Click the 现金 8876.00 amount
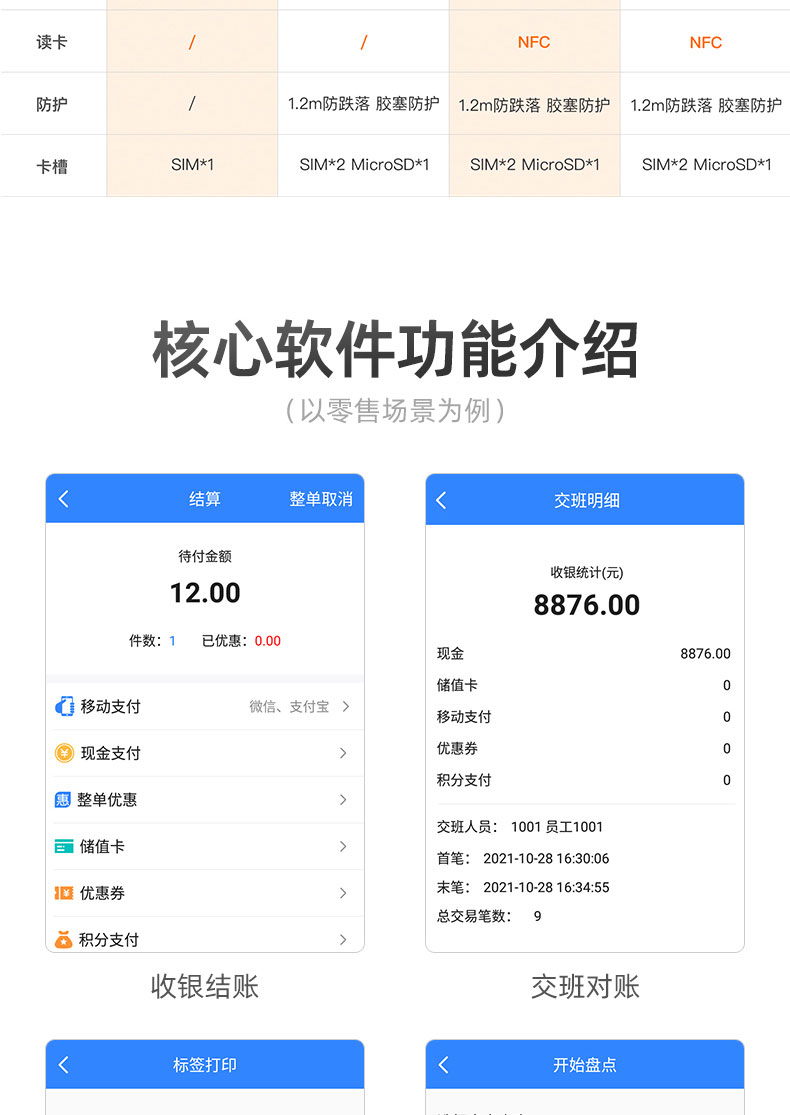This screenshot has height=1115, width=790. (x=705, y=653)
